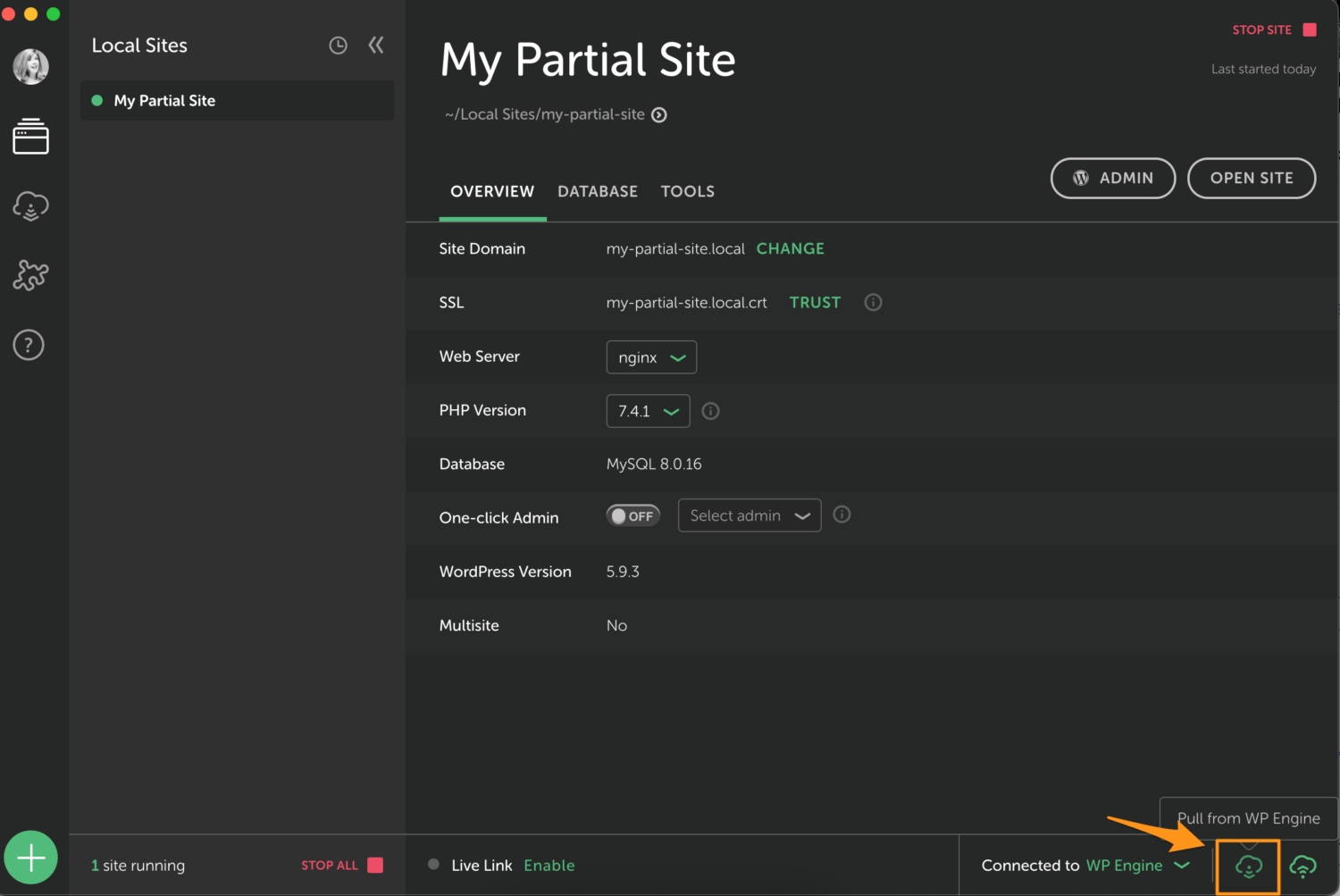Switch to the Database tab
This screenshot has width=1340, height=896.
click(597, 191)
